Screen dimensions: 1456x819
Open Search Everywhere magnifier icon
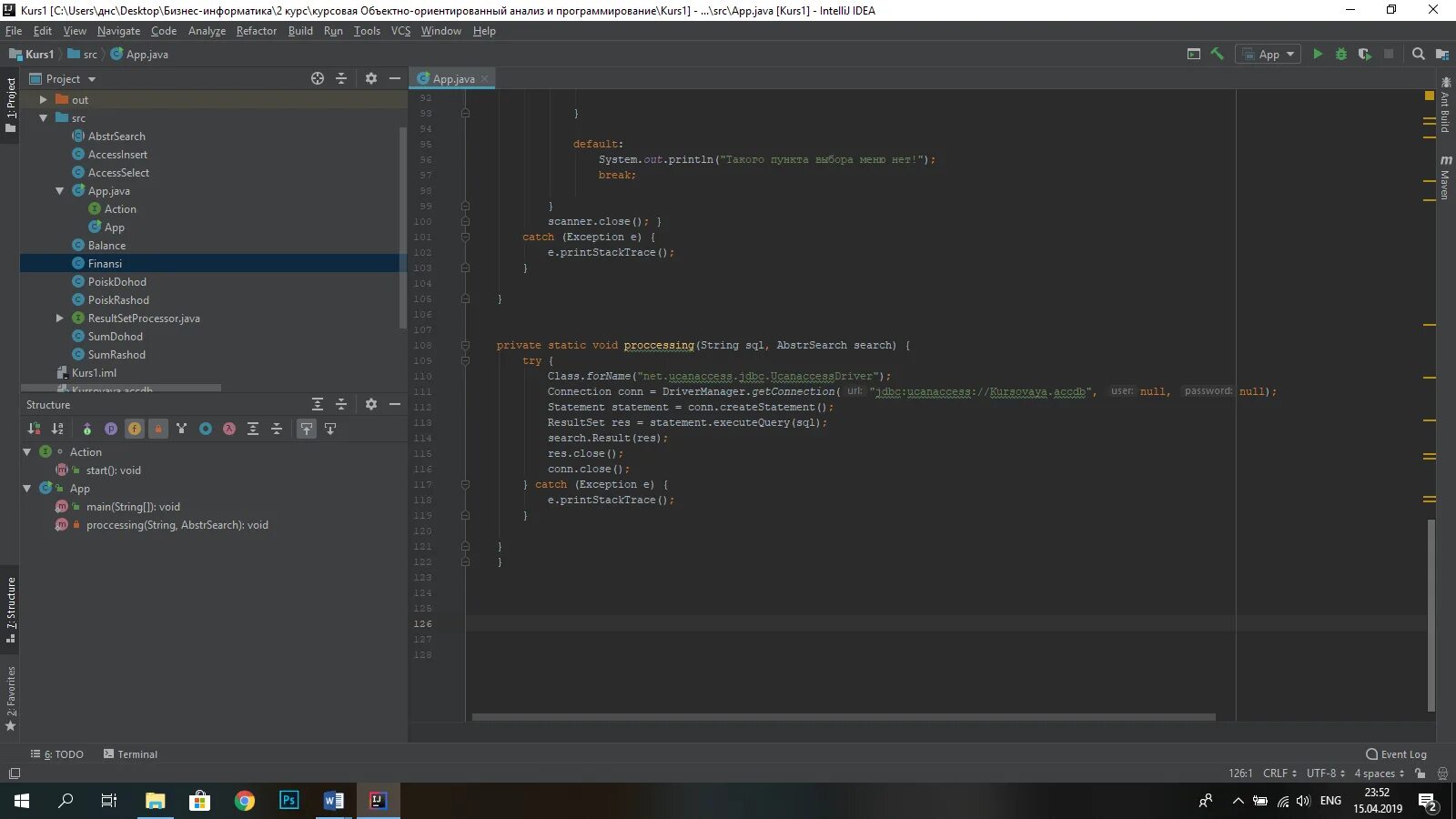pyautogui.click(x=1418, y=55)
